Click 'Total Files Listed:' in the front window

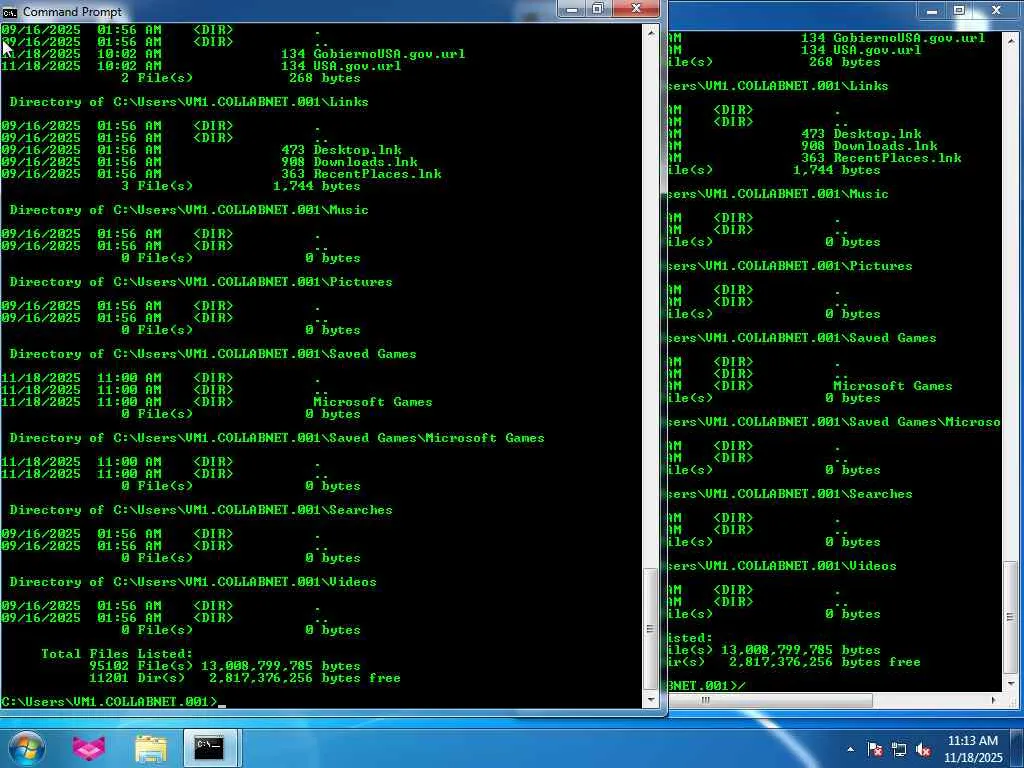(x=117, y=654)
